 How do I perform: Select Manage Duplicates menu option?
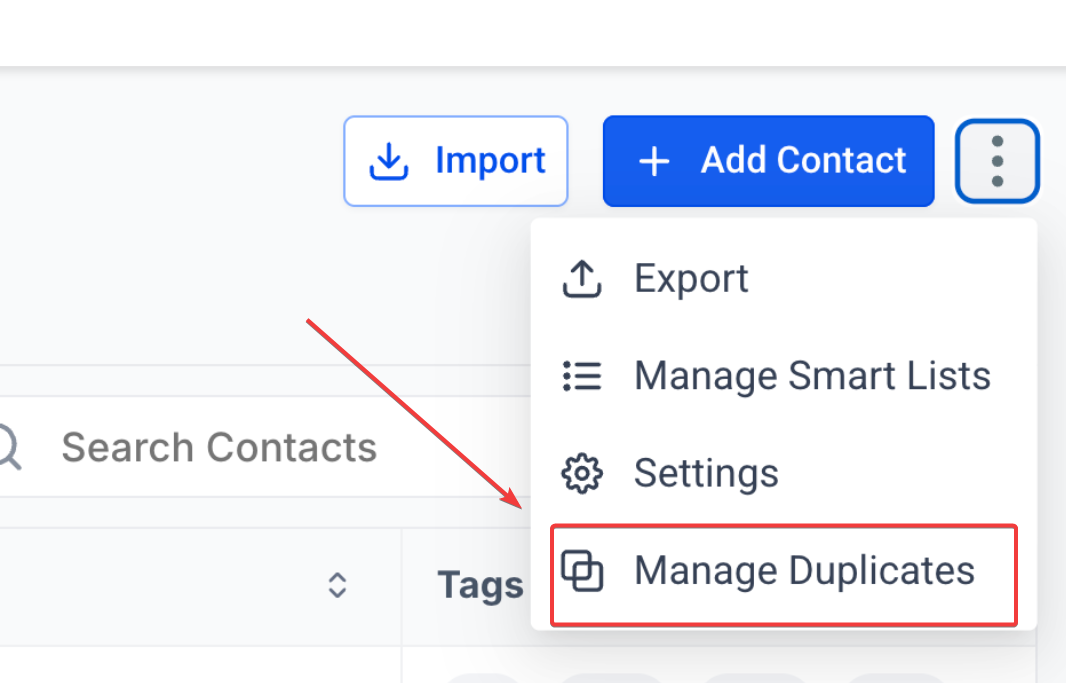804,571
